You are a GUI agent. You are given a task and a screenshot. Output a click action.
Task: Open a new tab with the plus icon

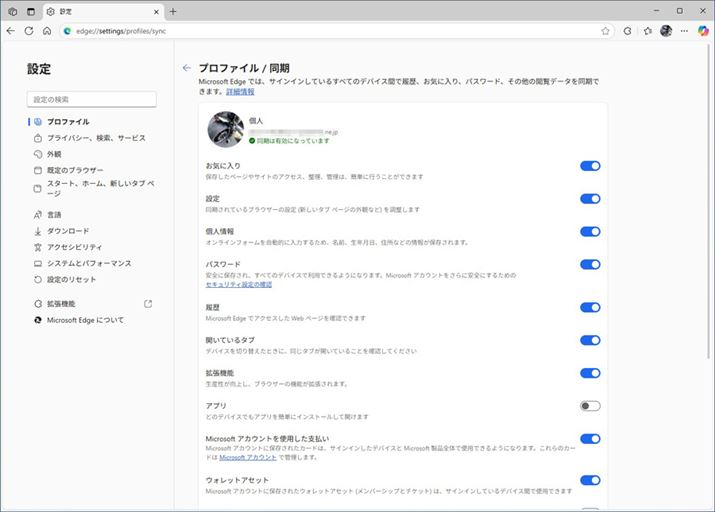[173, 11]
